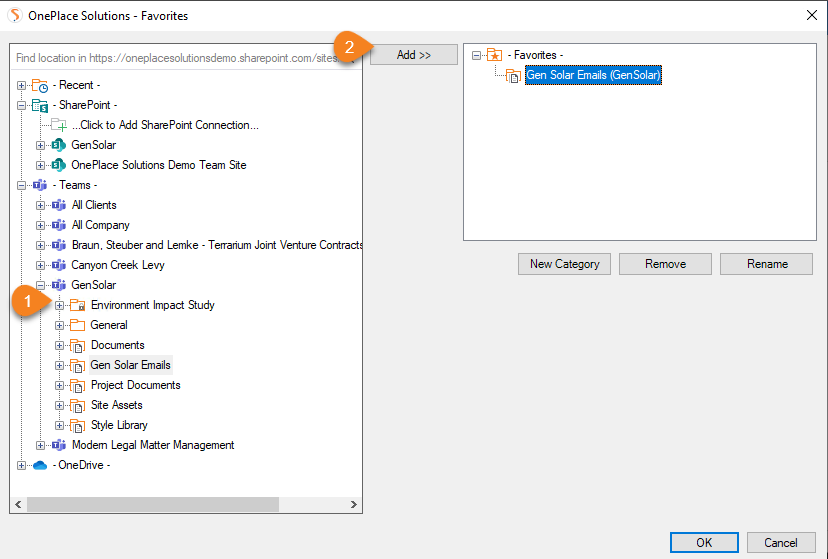Collapse the Teams node

(21, 185)
